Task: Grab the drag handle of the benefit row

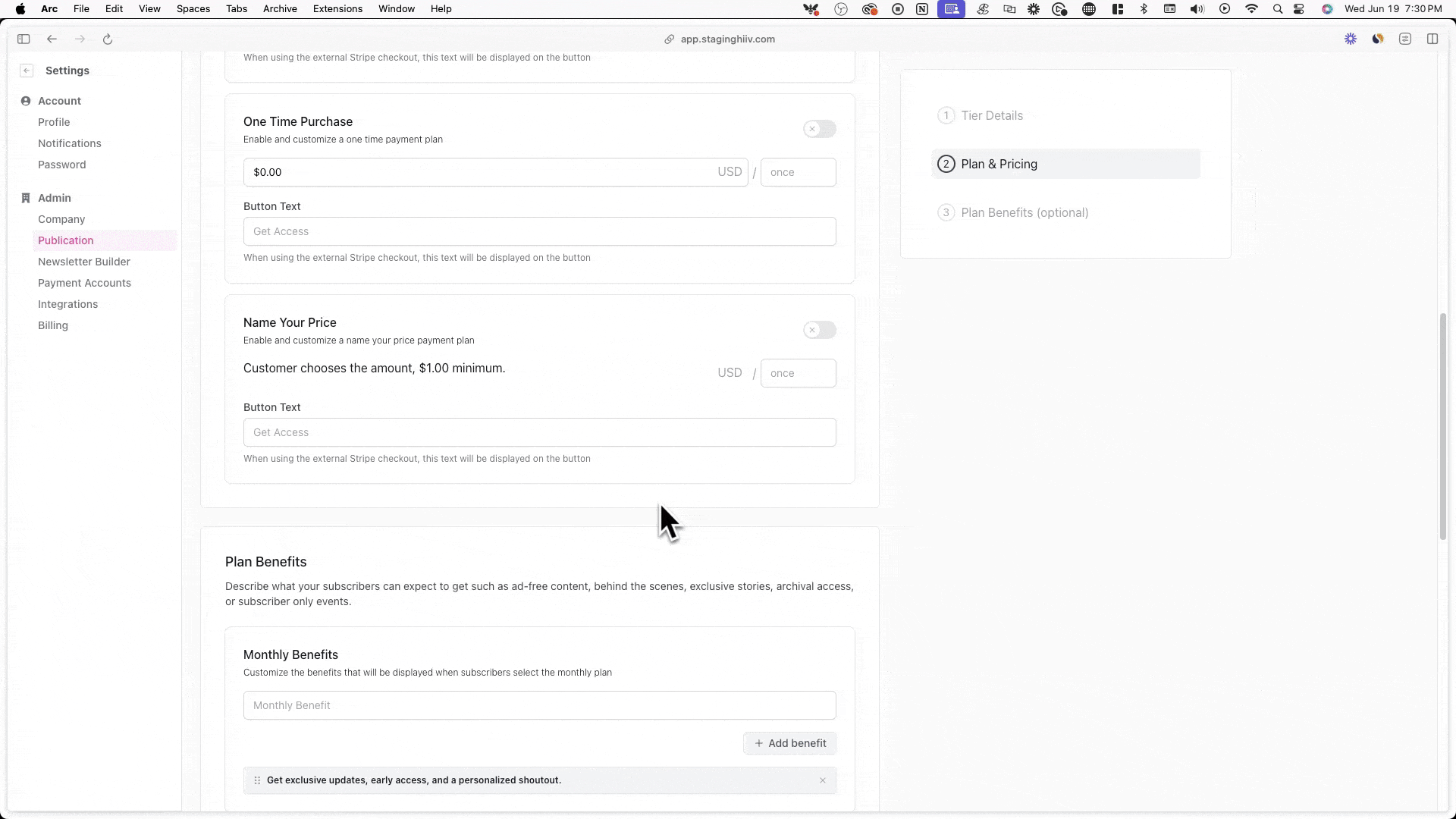Action: pos(257,780)
